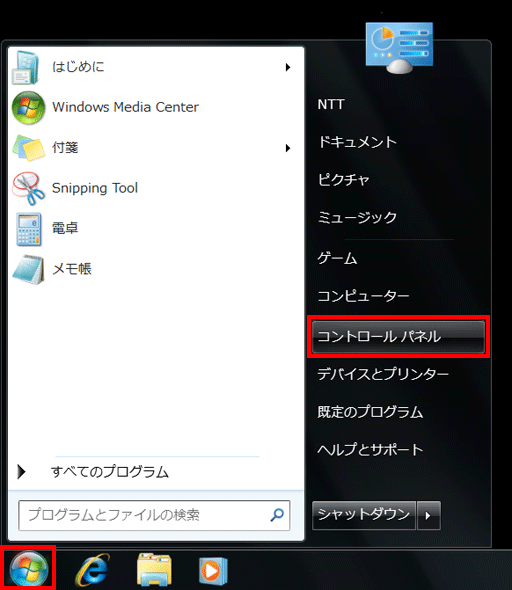The width and height of the screenshot is (512, 590).
Task: Expand すべてのプログラム arrow
Action: click(x=21, y=471)
